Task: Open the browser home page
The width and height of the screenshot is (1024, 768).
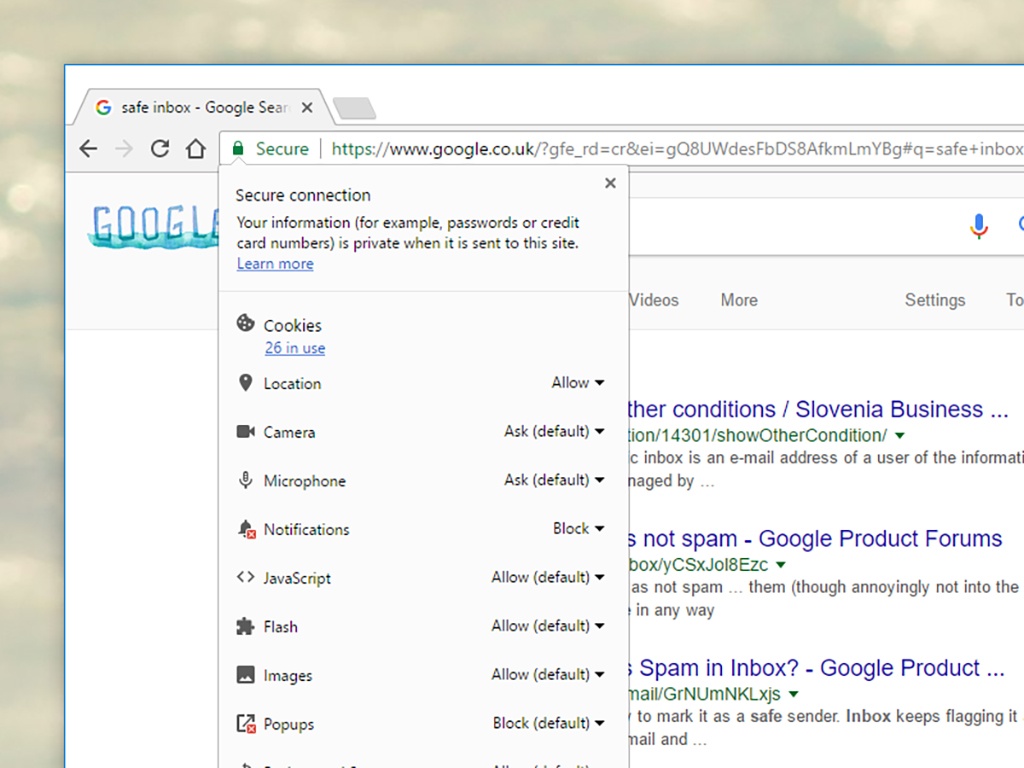Action: (x=196, y=148)
